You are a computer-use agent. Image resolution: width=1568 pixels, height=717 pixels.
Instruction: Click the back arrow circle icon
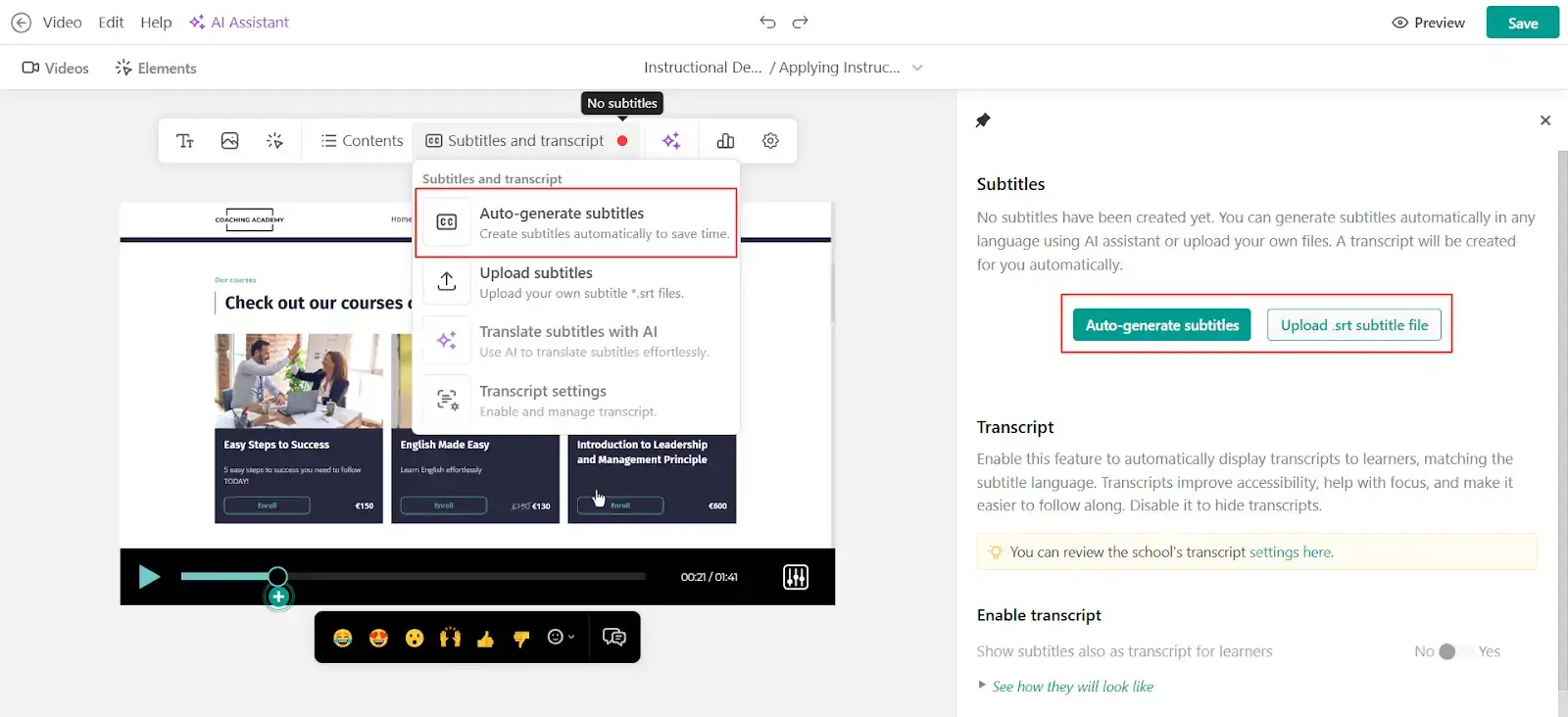pyautogui.click(x=21, y=23)
